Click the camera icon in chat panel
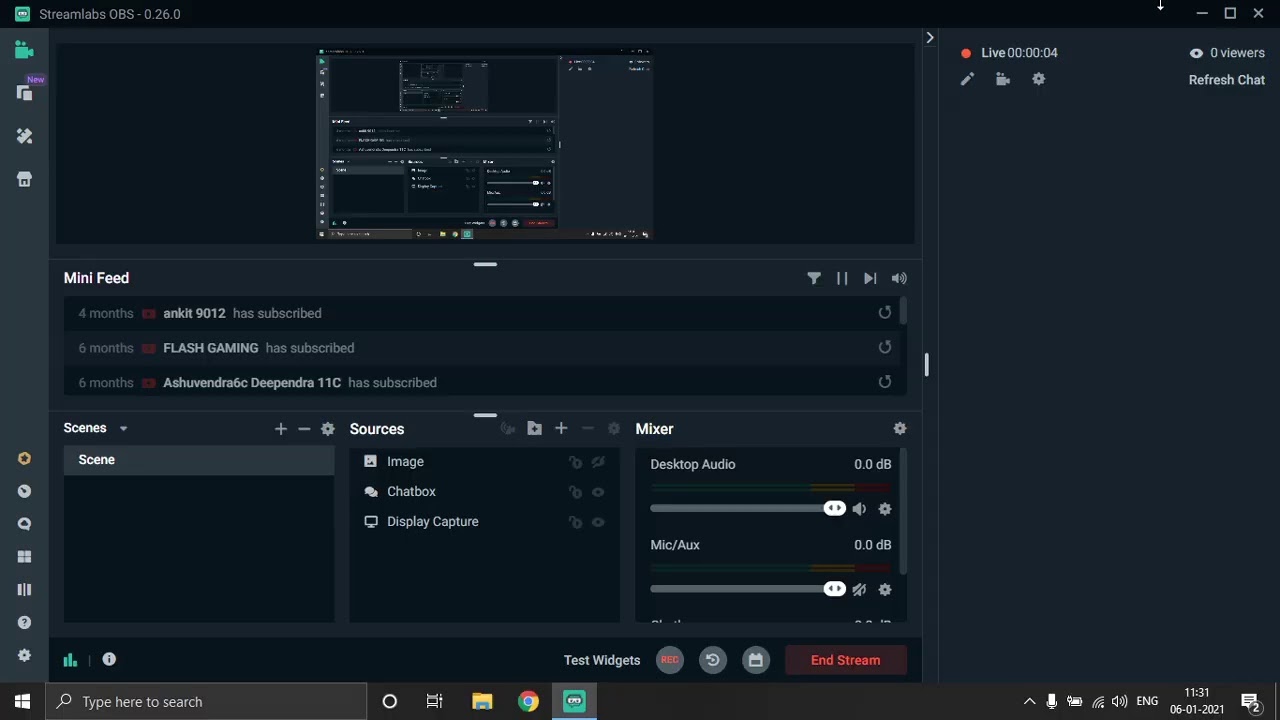 (x=1003, y=79)
